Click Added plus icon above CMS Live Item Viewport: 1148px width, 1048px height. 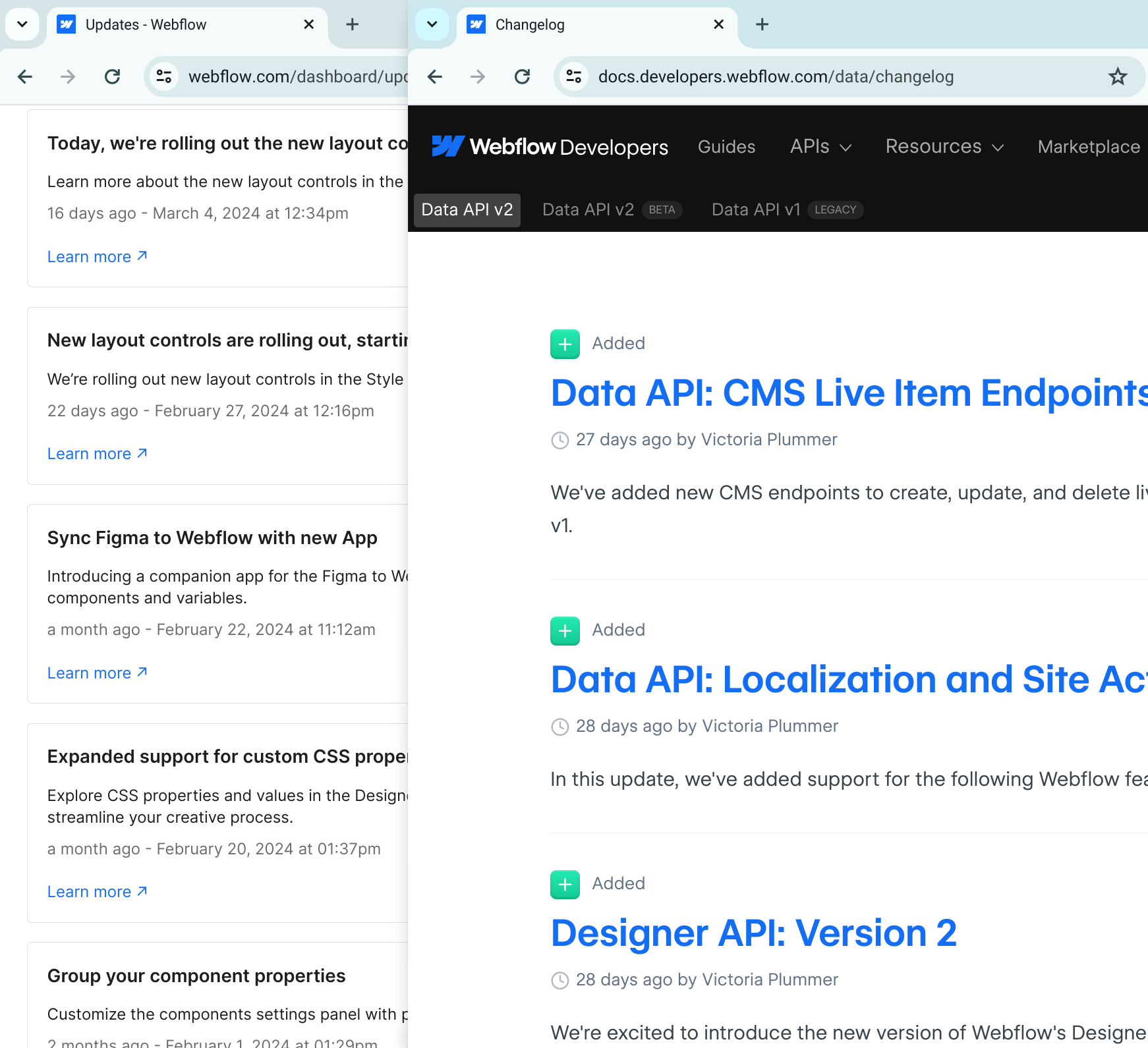pyautogui.click(x=565, y=344)
